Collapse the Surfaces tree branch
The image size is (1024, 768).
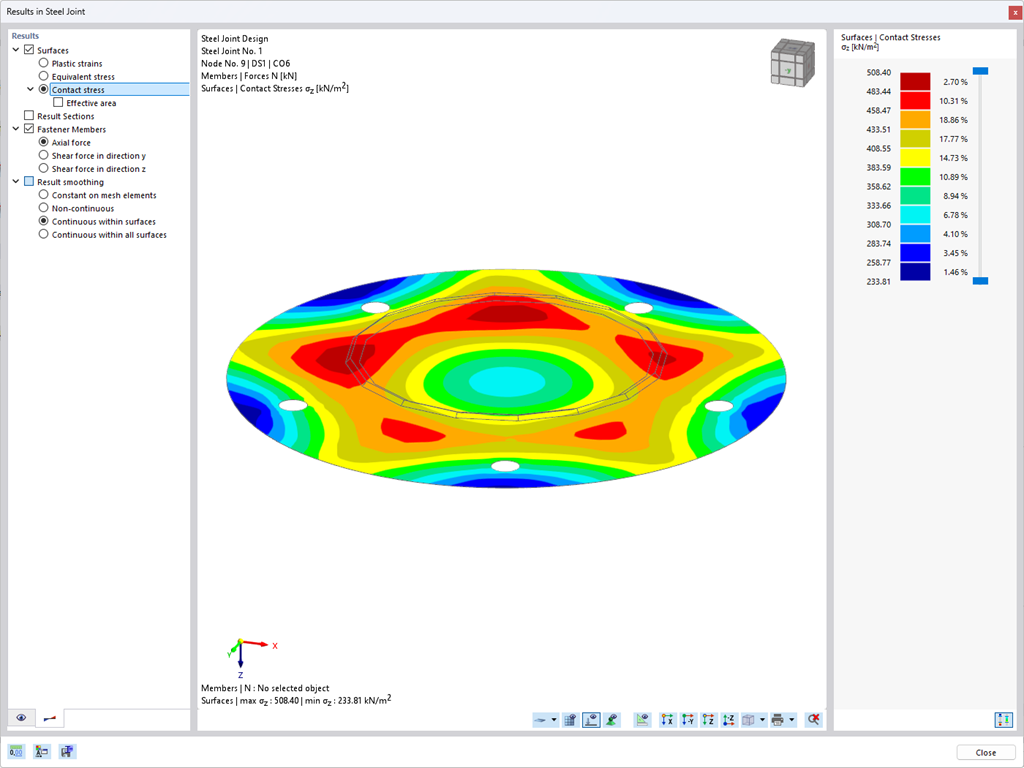point(17,49)
